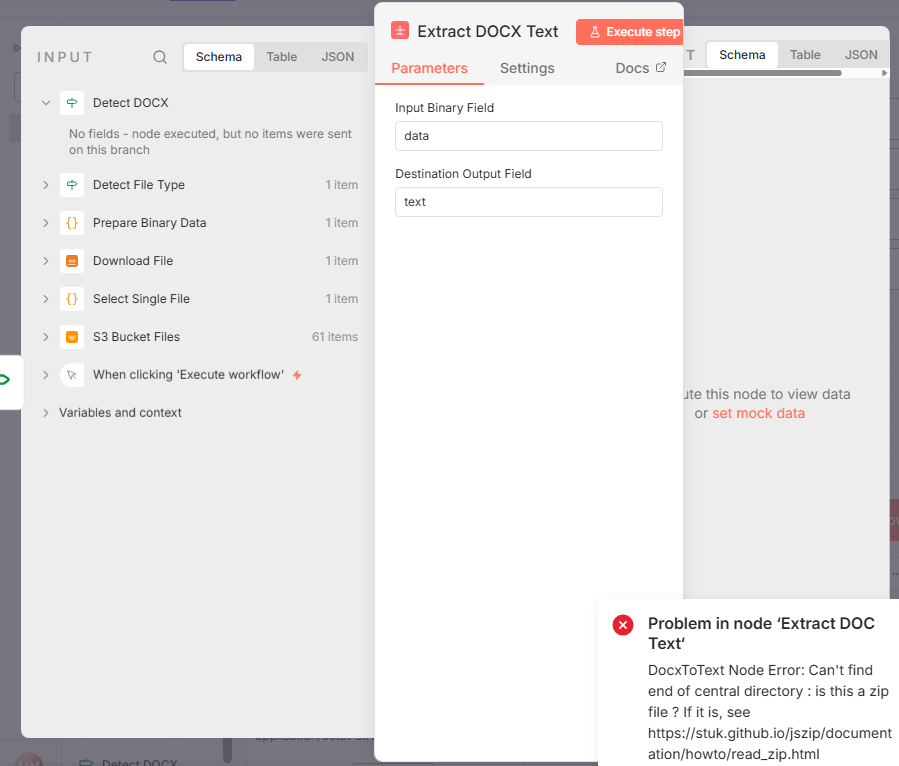Image resolution: width=899 pixels, height=766 pixels.
Task: Click the Execute step button
Action: tap(630, 32)
